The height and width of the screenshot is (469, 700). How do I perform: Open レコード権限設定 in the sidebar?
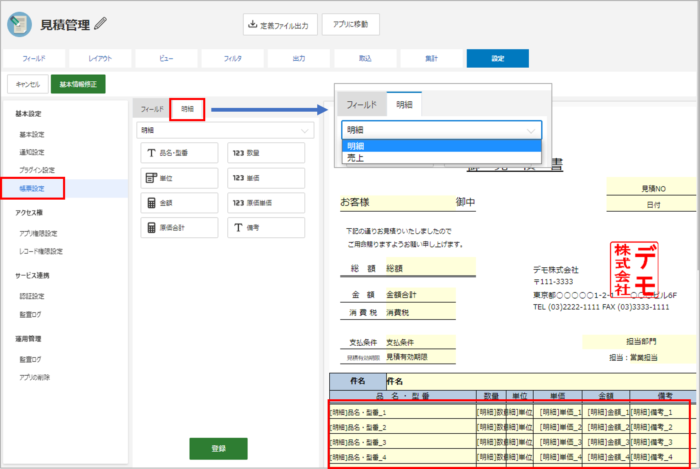[41, 251]
